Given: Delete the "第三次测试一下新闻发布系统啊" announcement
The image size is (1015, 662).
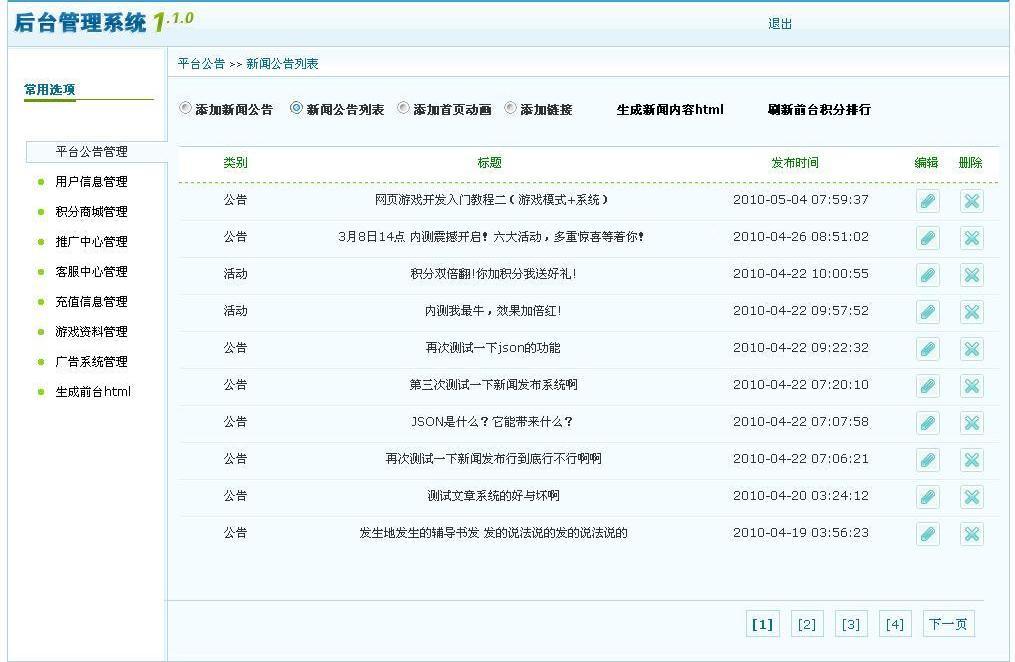Looking at the screenshot, I should (x=971, y=385).
